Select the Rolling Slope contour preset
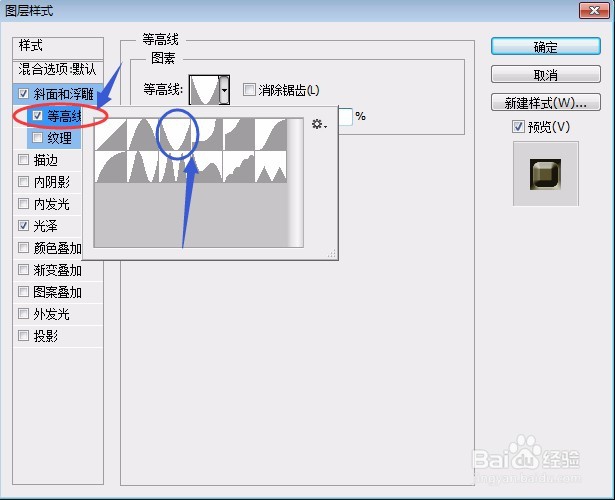The image size is (615, 500). (x=207, y=167)
